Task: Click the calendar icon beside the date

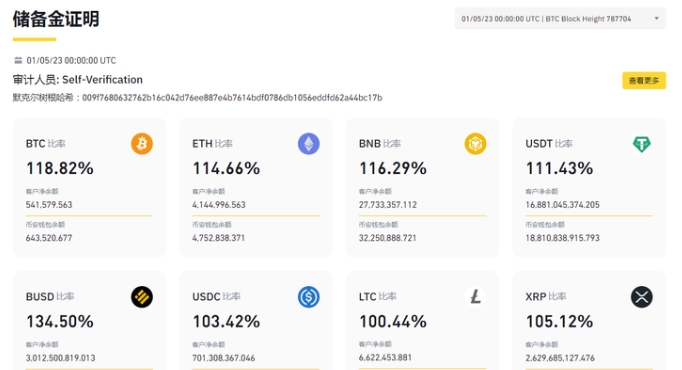Action: tap(18, 60)
